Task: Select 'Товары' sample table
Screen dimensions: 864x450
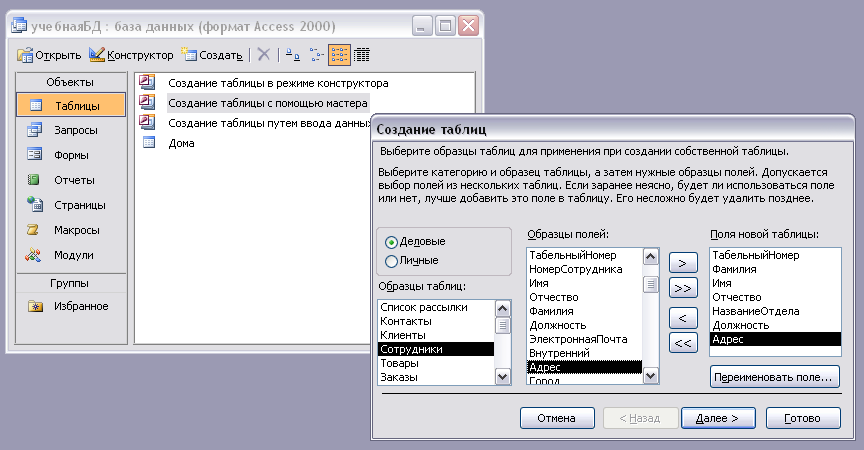Action: pyautogui.click(x=436, y=363)
